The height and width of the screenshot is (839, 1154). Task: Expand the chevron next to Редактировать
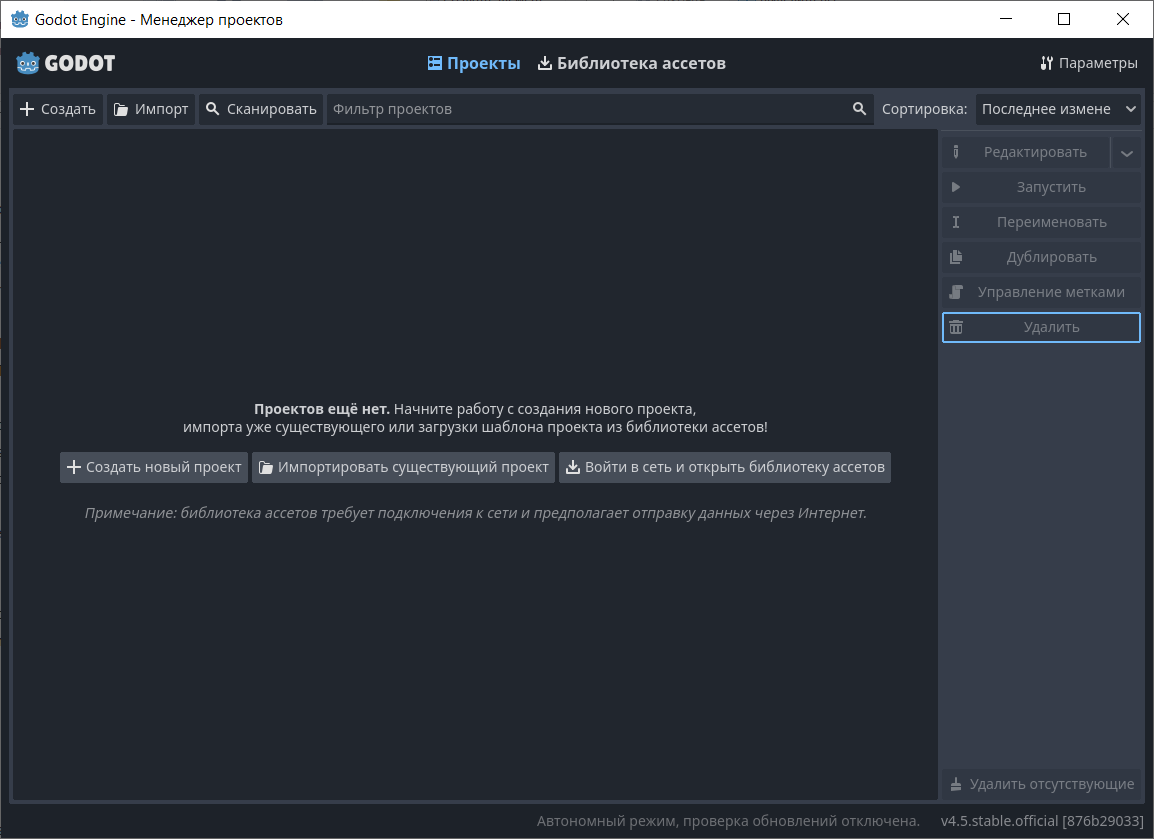pos(1127,153)
